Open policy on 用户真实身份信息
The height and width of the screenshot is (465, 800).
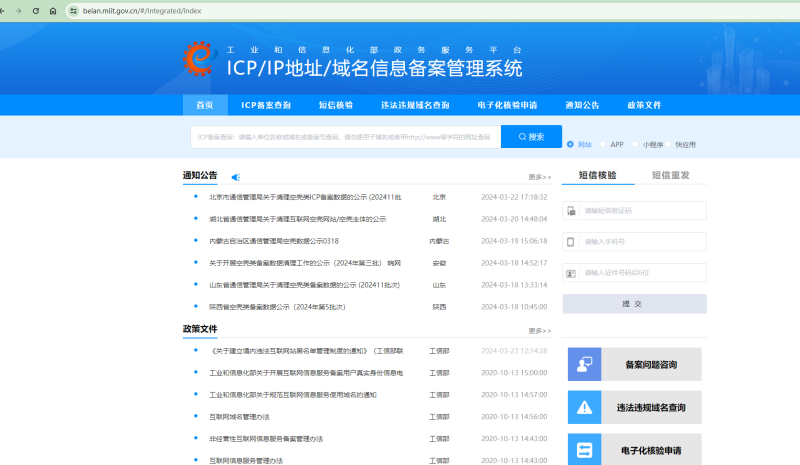[306, 373]
